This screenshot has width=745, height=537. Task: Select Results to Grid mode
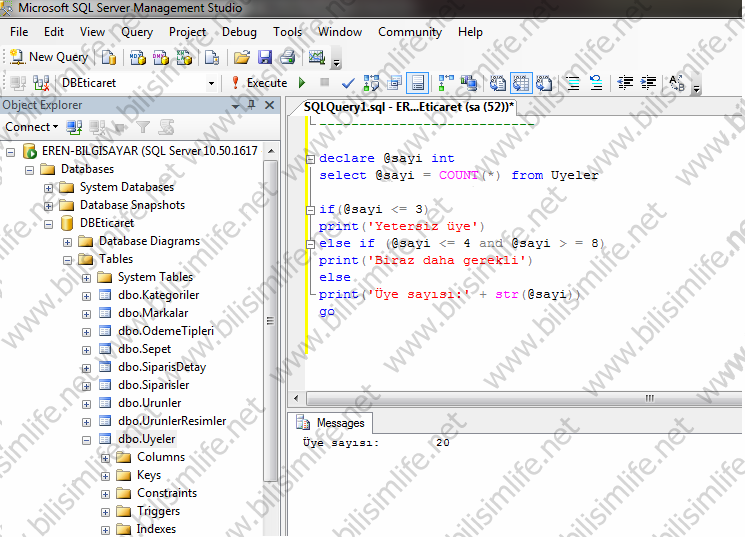pyautogui.click(x=521, y=83)
